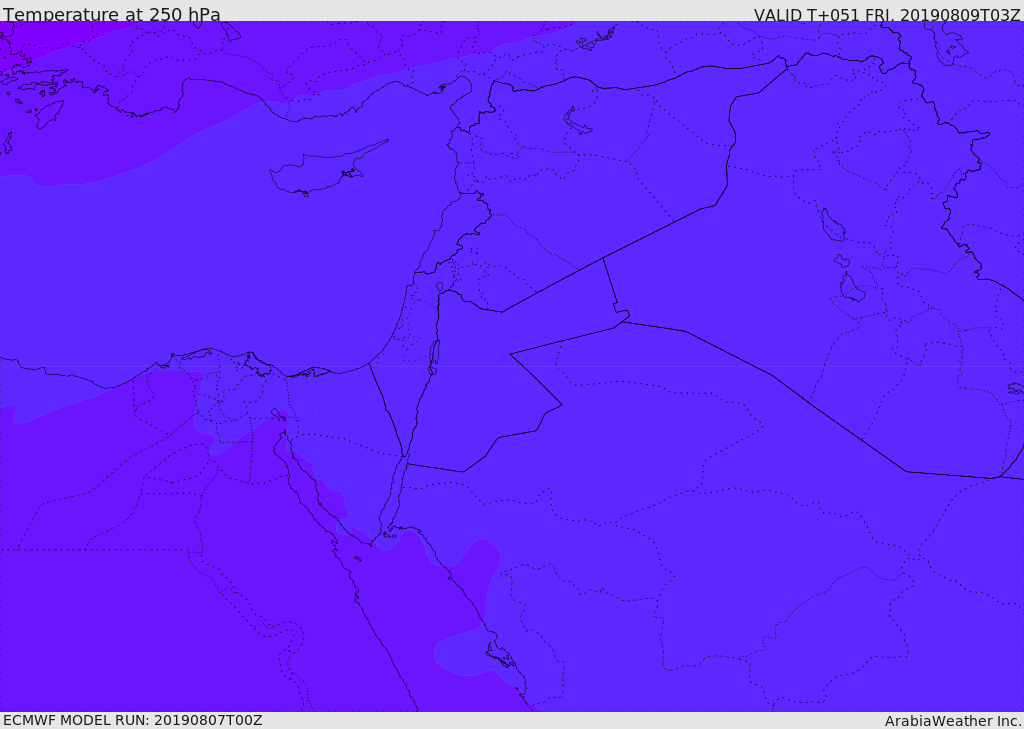
Task: Click the Sea of Galilee
Action: click(x=440, y=287)
